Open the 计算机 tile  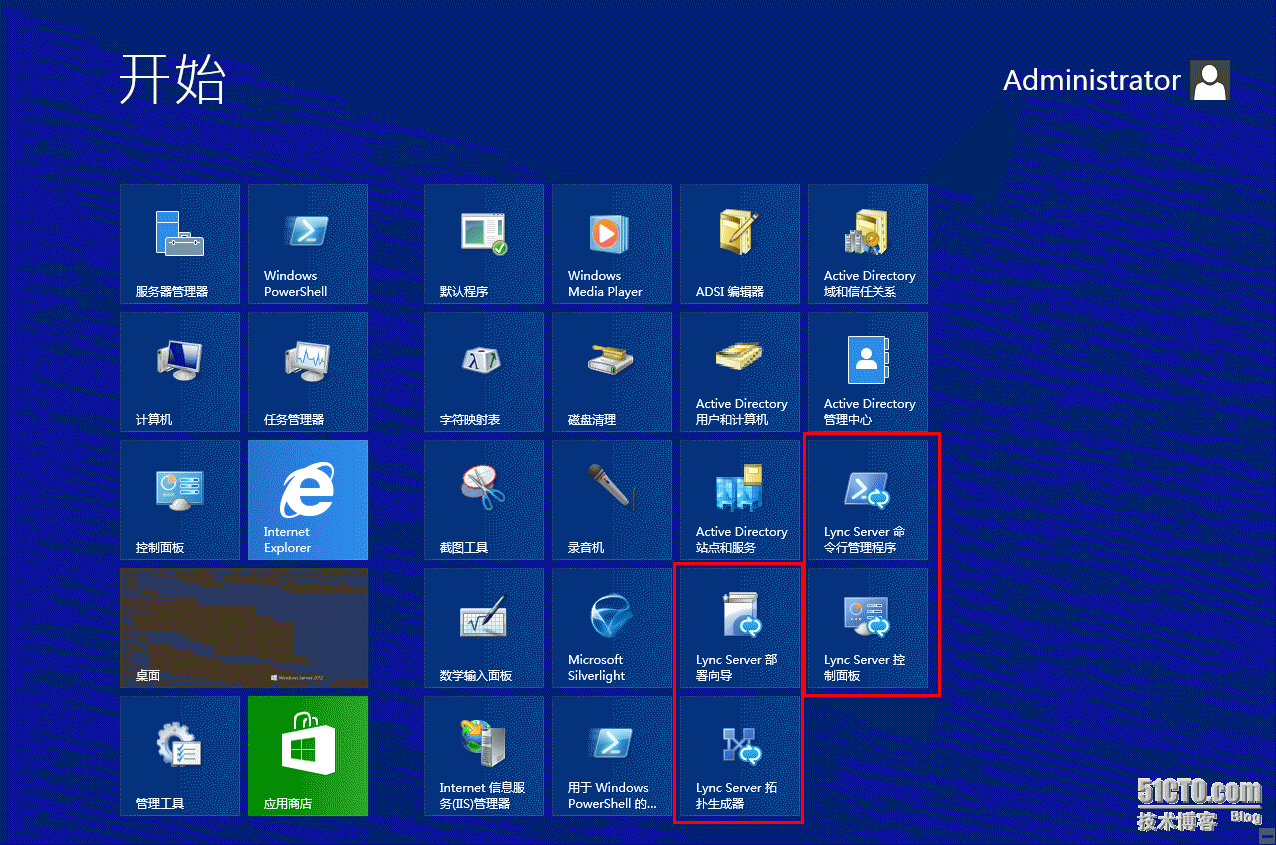pyautogui.click(x=180, y=372)
